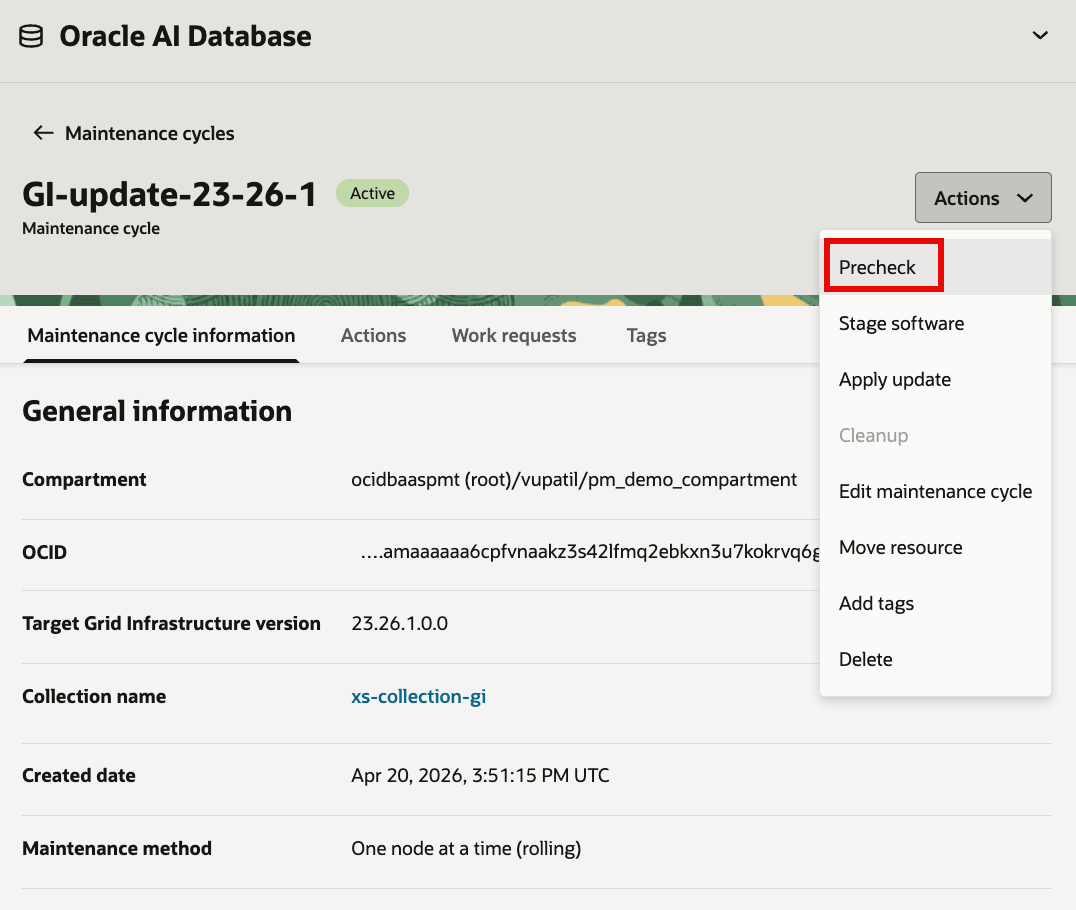The width and height of the screenshot is (1076, 910).
Task: Click the GI-update-23-26-1 title
Action: tap(169, 194)
